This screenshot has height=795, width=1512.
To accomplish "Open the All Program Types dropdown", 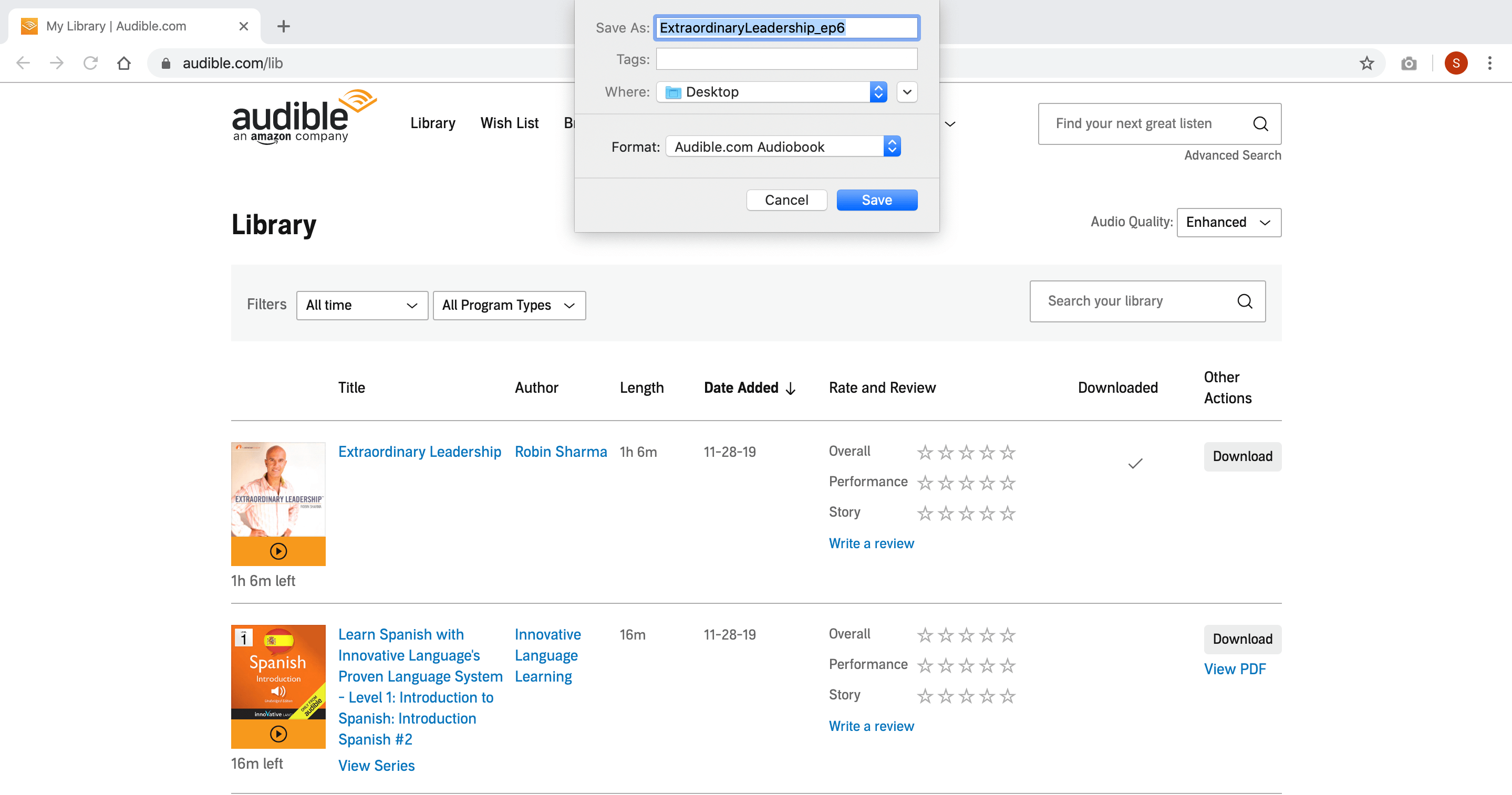I will coord(509,305).
